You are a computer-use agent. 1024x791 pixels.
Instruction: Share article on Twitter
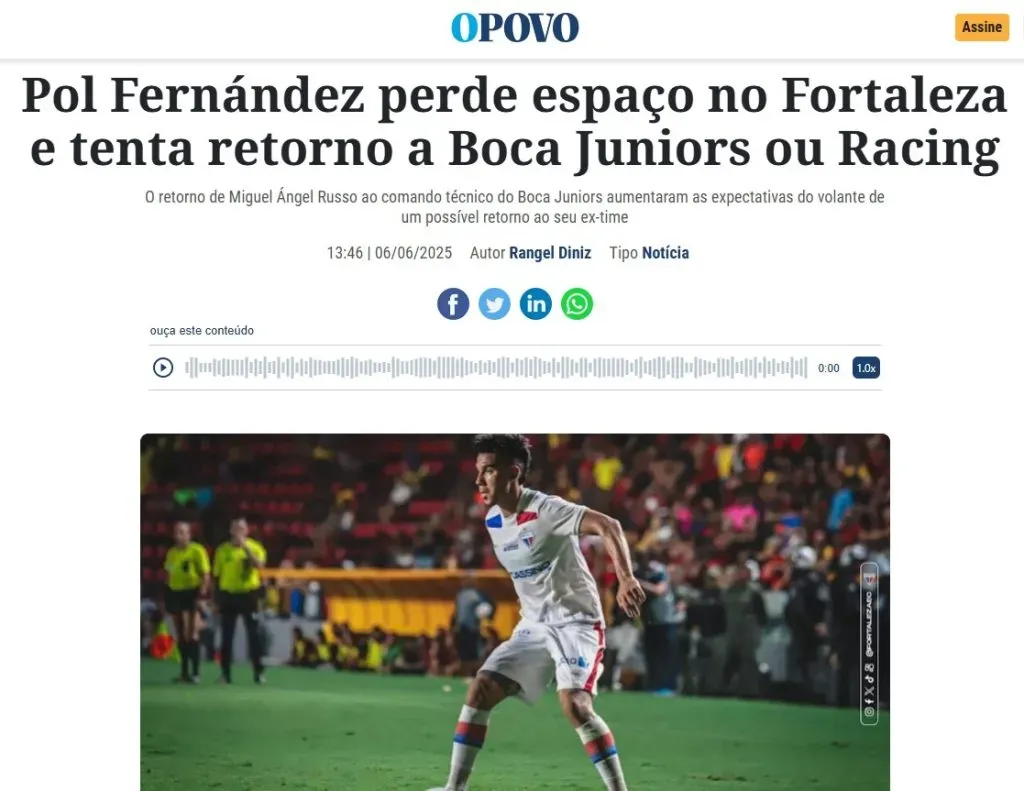(494, 304)
